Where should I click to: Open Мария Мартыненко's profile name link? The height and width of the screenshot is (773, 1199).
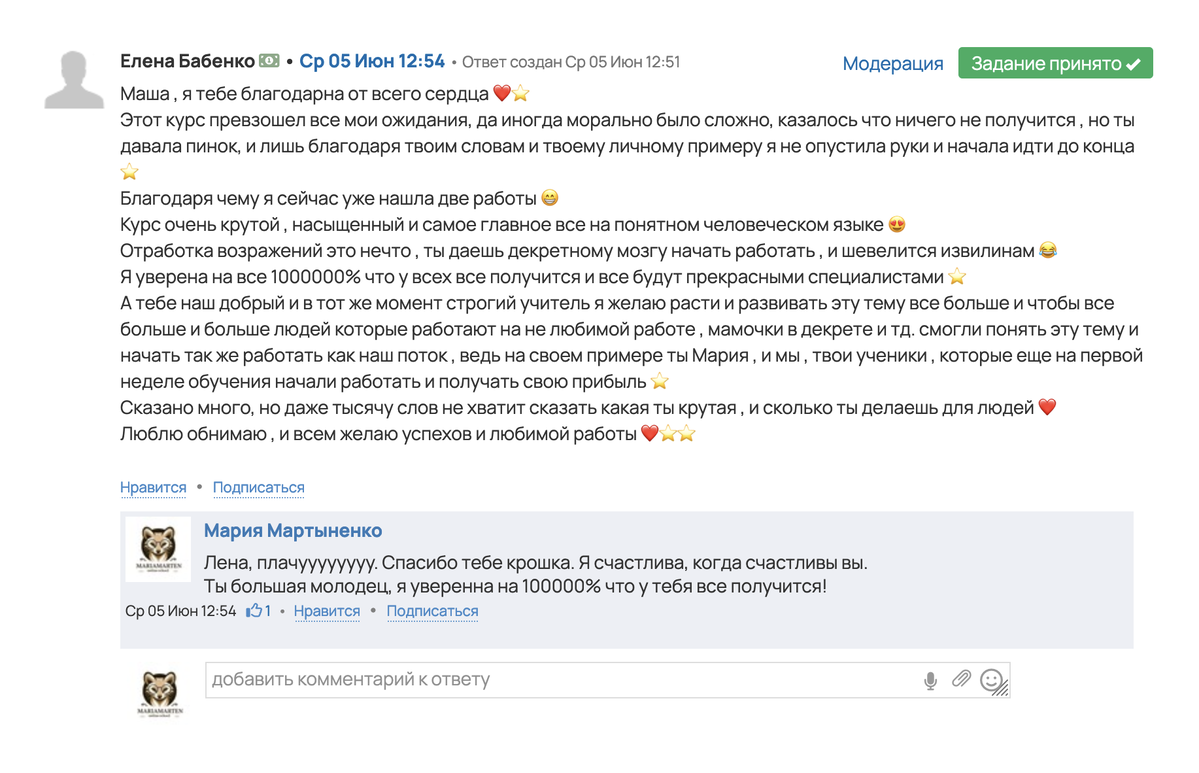click(293, 531)
